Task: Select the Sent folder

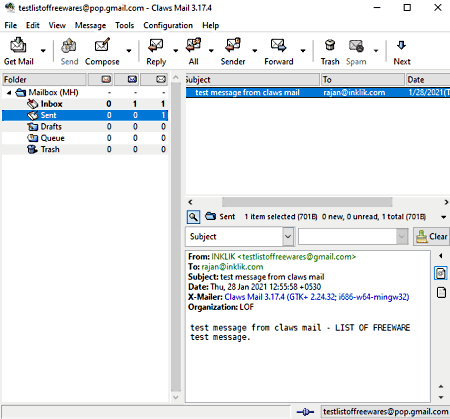Action: pos(85,115)
